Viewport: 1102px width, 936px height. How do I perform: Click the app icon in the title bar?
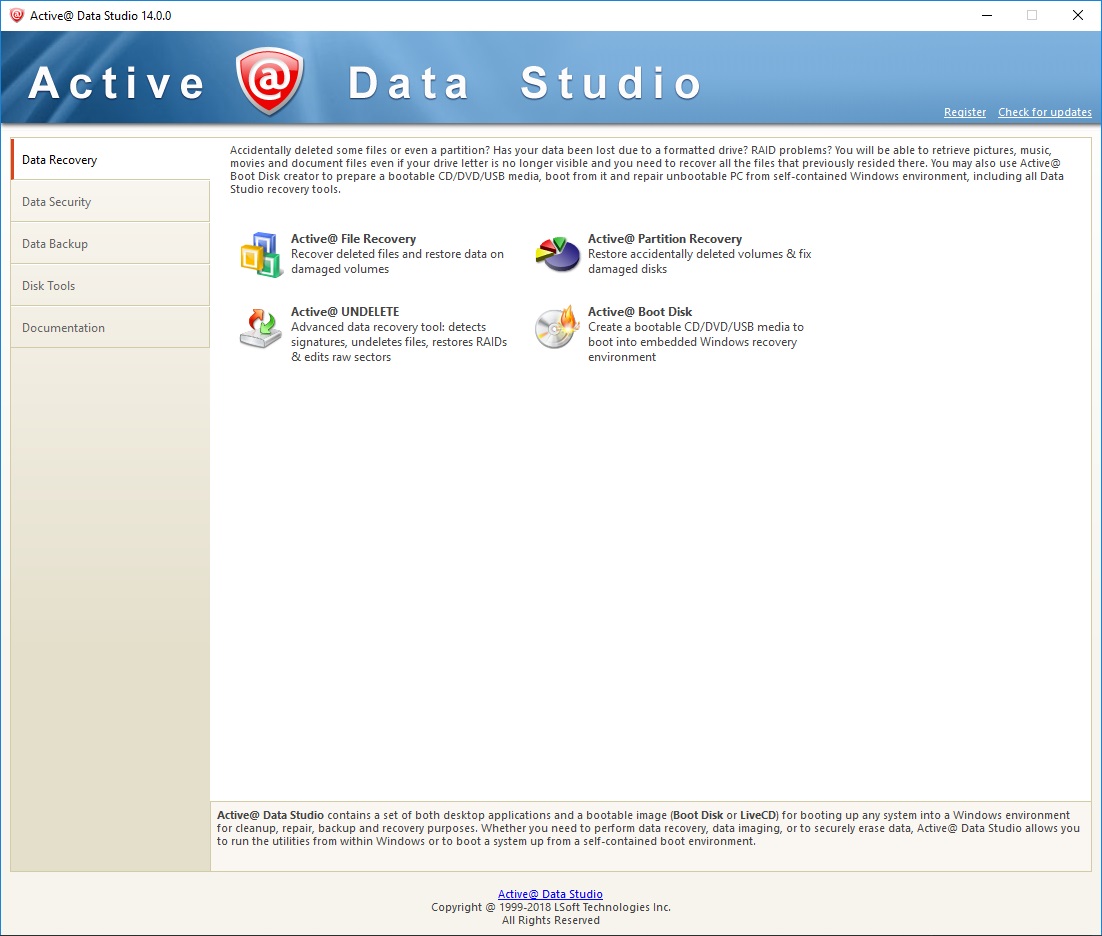point(16,15)
